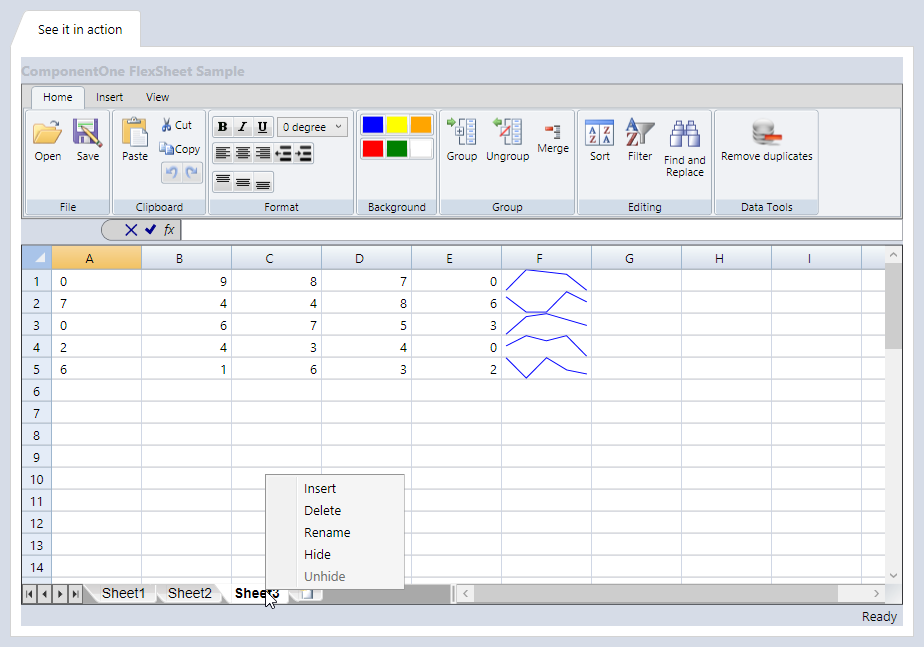Click the Save floppy disk icon

click(87, 133)
